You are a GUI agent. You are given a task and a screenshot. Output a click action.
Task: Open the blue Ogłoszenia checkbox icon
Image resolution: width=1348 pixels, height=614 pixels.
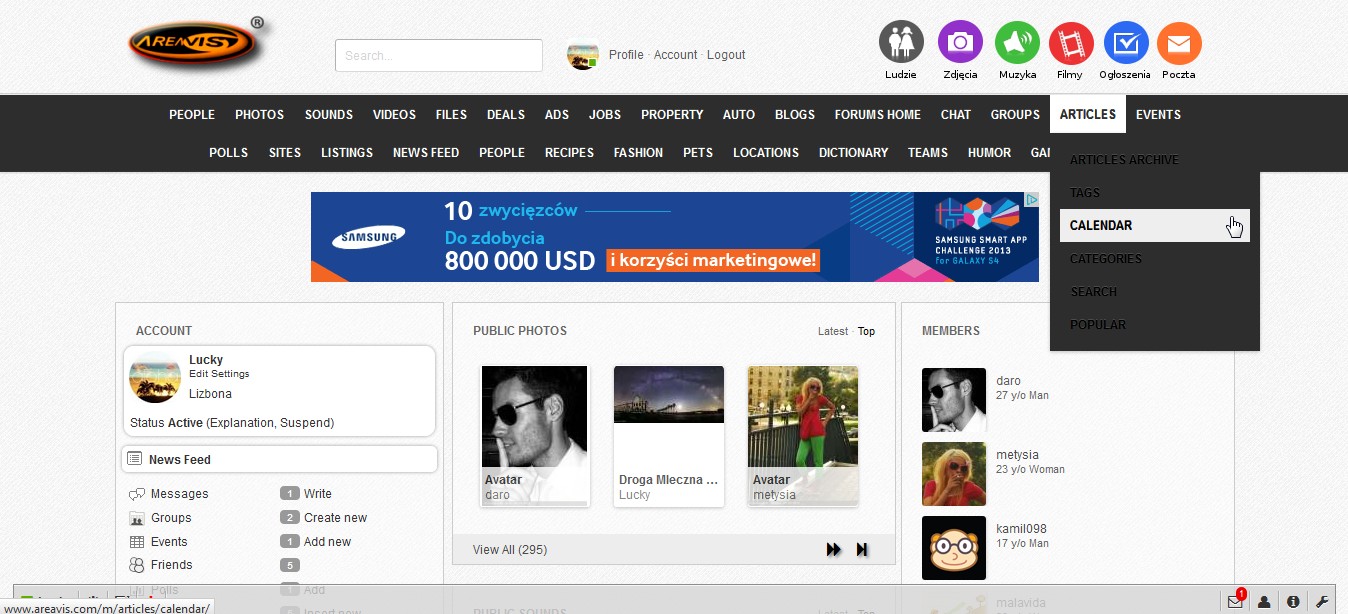[1125, 43]
